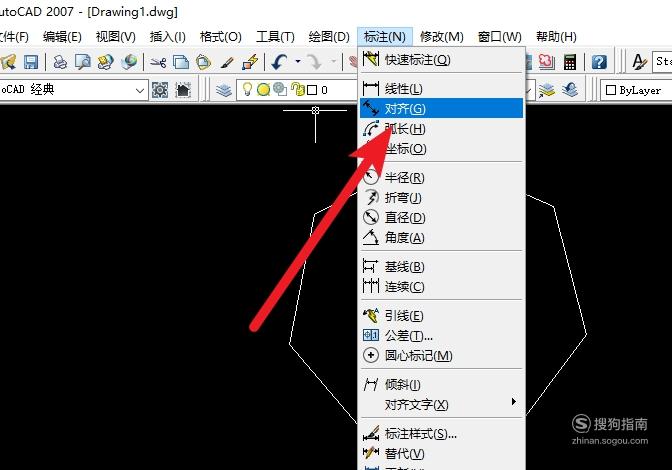Click the Cut scissors icon

click(158, 63)
